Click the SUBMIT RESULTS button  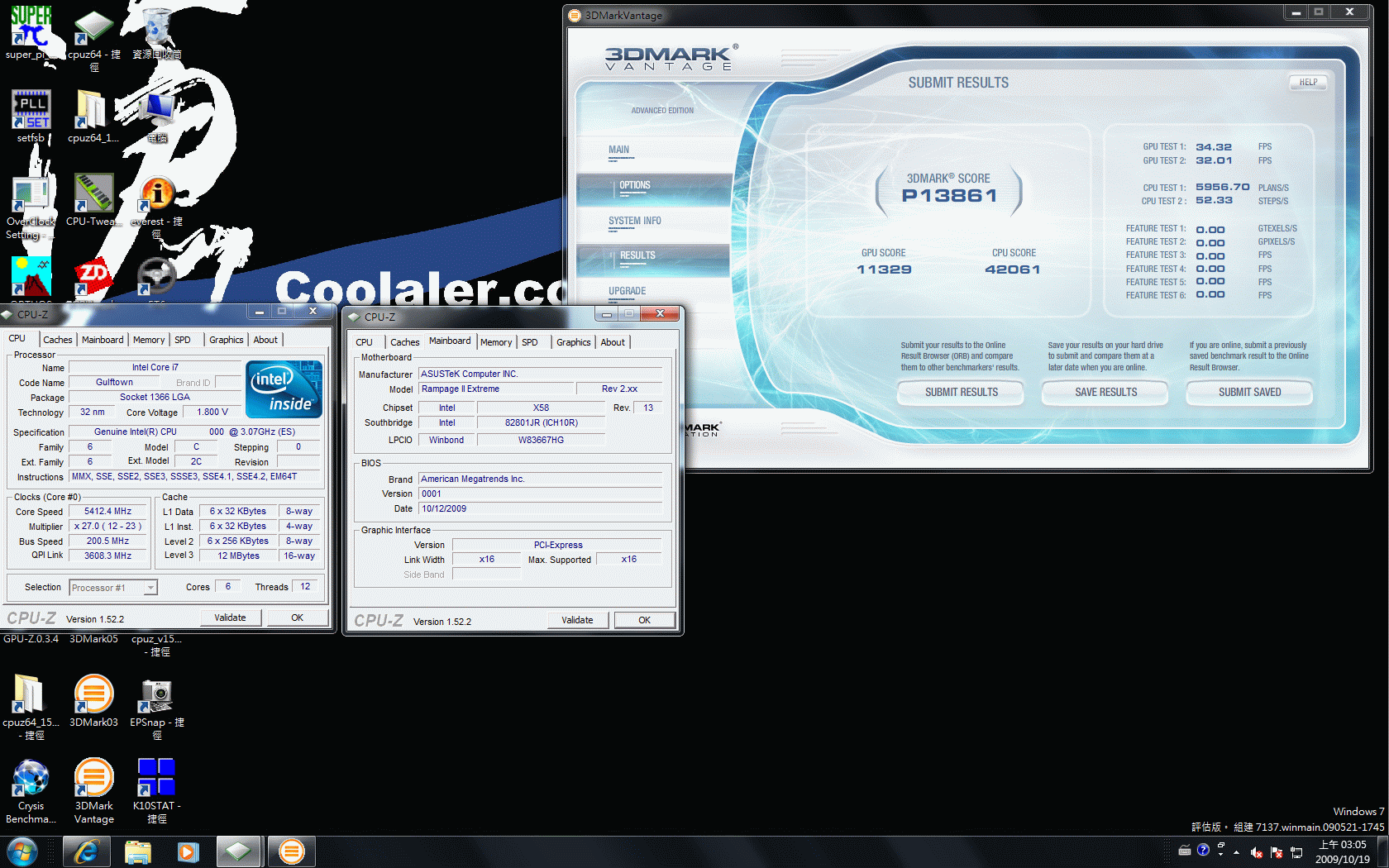pos(961,392)
